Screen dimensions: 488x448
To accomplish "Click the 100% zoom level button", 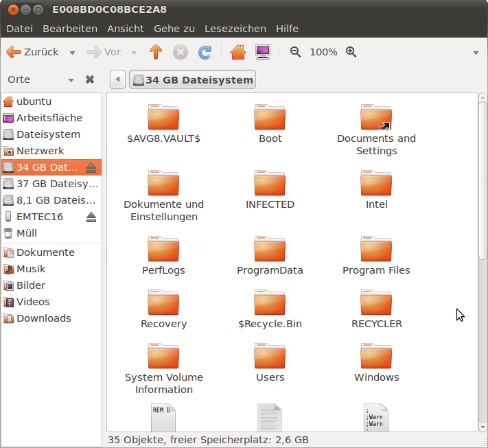I will [323, 52].
